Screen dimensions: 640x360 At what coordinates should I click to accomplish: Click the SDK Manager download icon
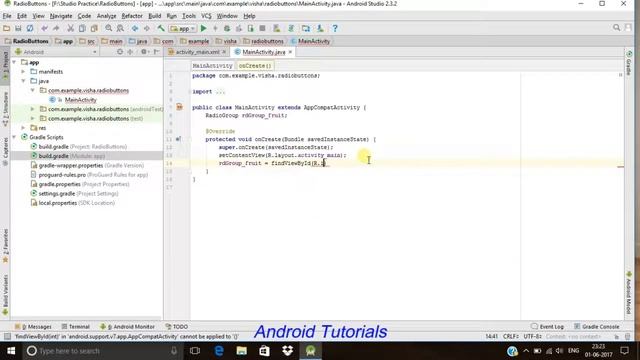(x=320, y=28)
